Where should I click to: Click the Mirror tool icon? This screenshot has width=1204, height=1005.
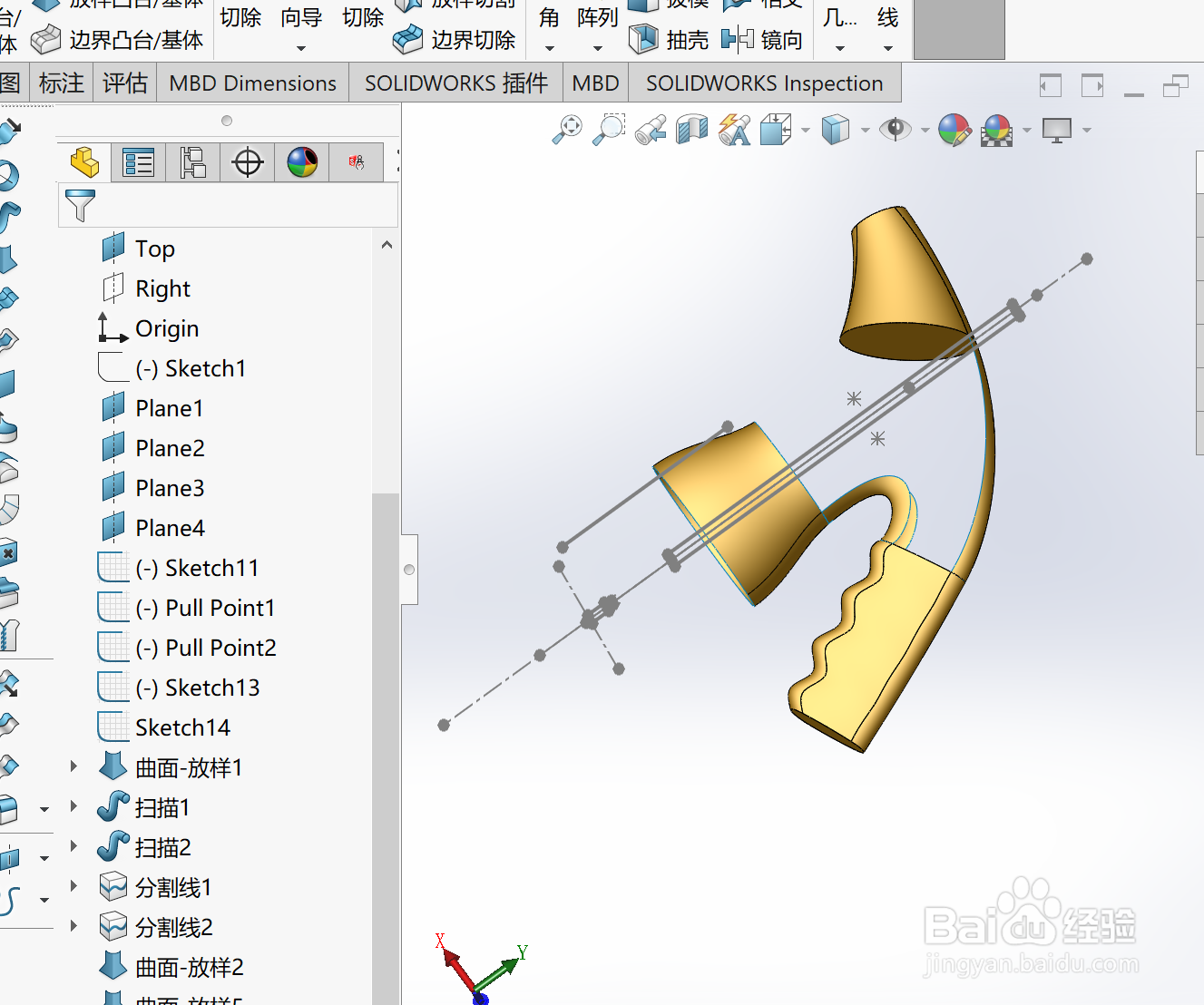tap(738, 39)
